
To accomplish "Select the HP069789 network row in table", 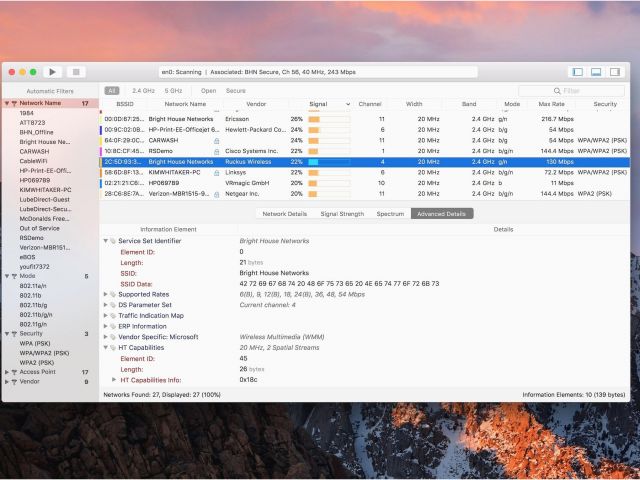I will [x=364, y=183].
